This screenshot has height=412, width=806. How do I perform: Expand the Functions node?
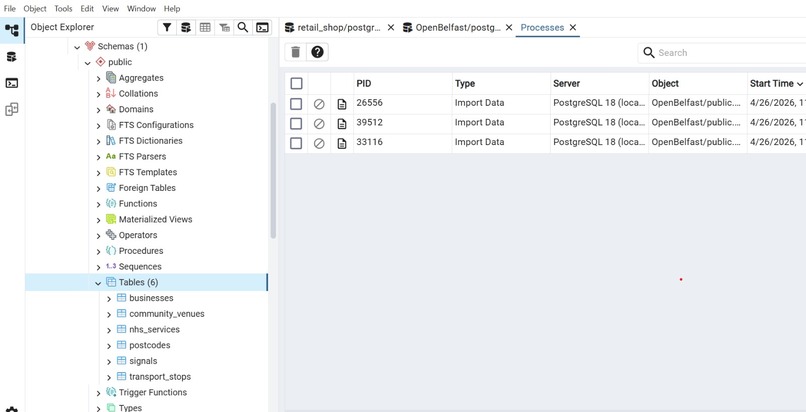(x=98, y=204)
